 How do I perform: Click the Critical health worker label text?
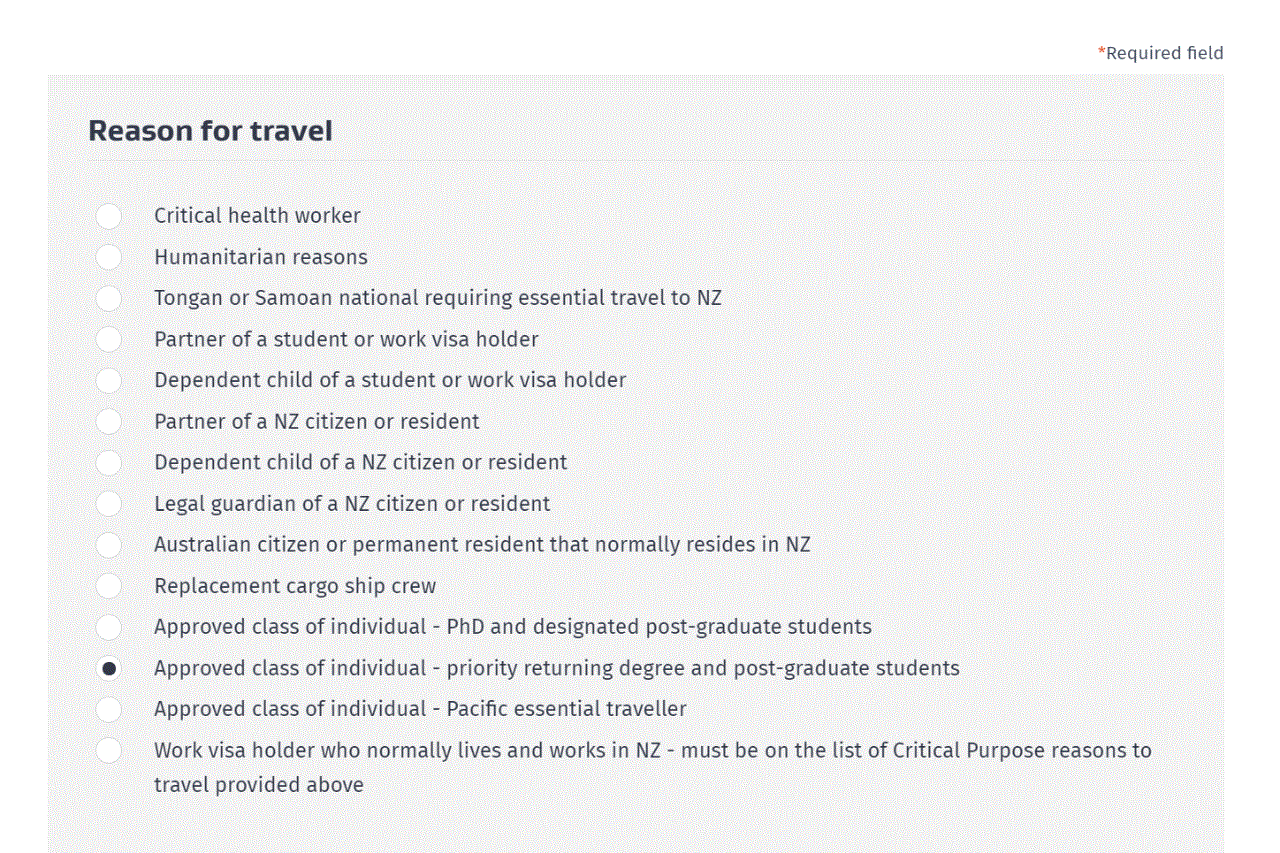pos(257,216)
